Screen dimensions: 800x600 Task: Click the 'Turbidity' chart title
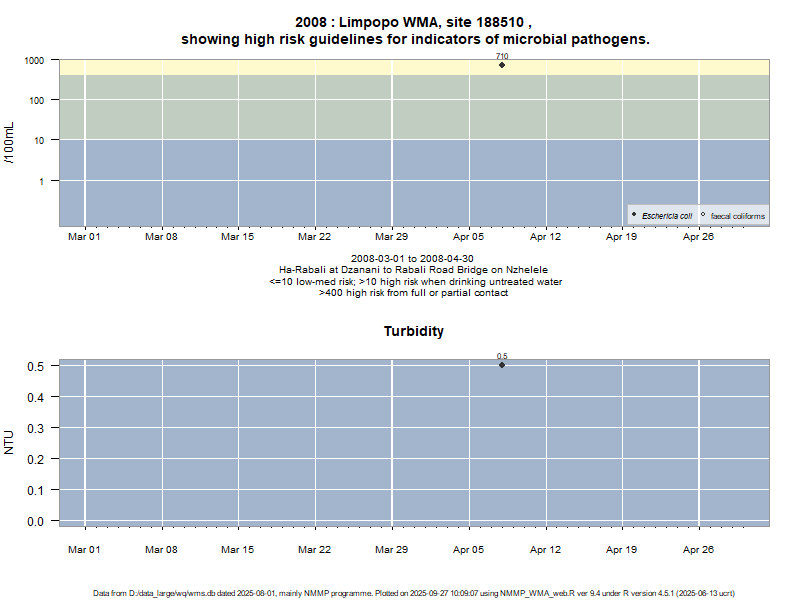click(414, 331)
